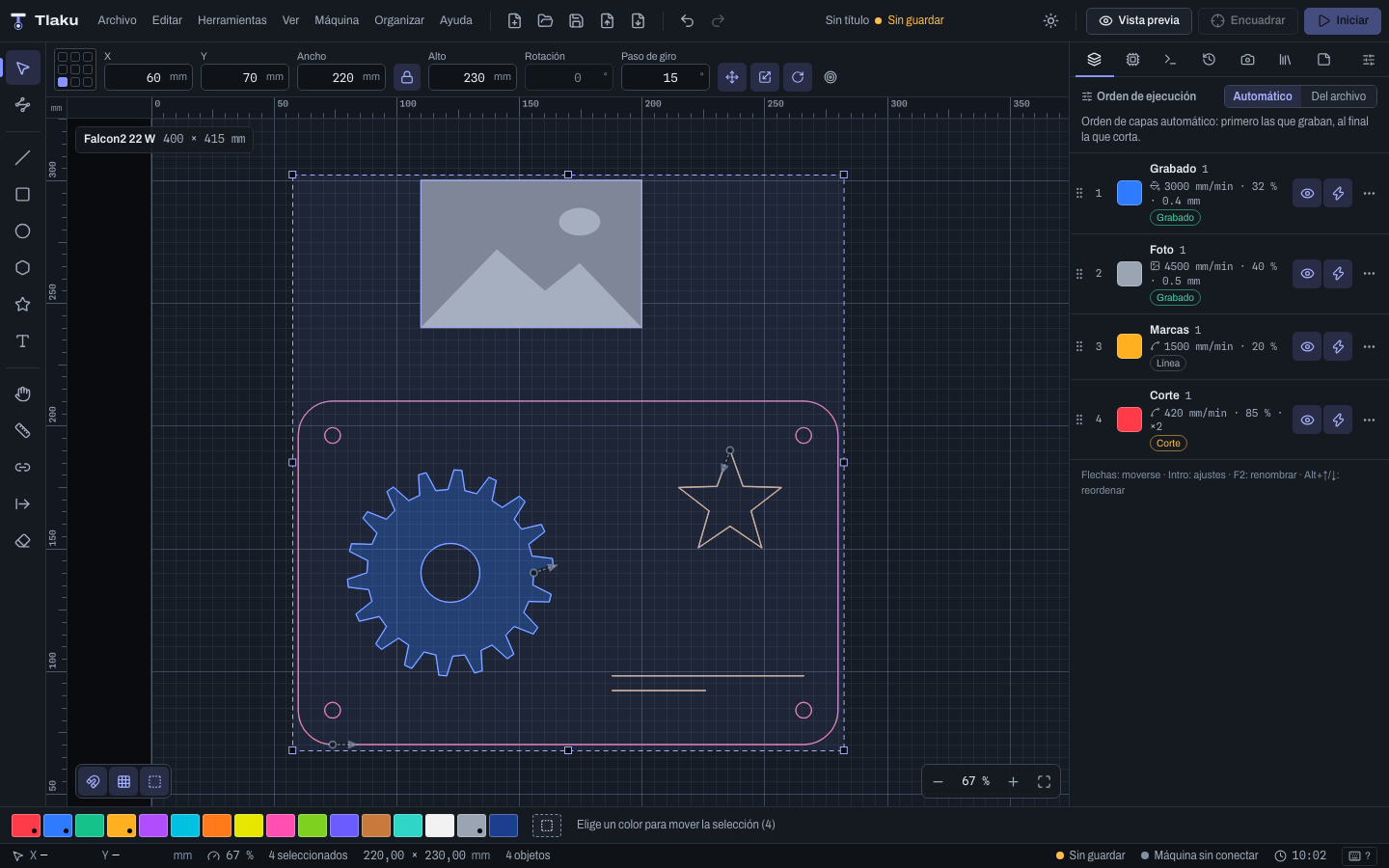Click the Encuadrar button

pos(1248,20)
